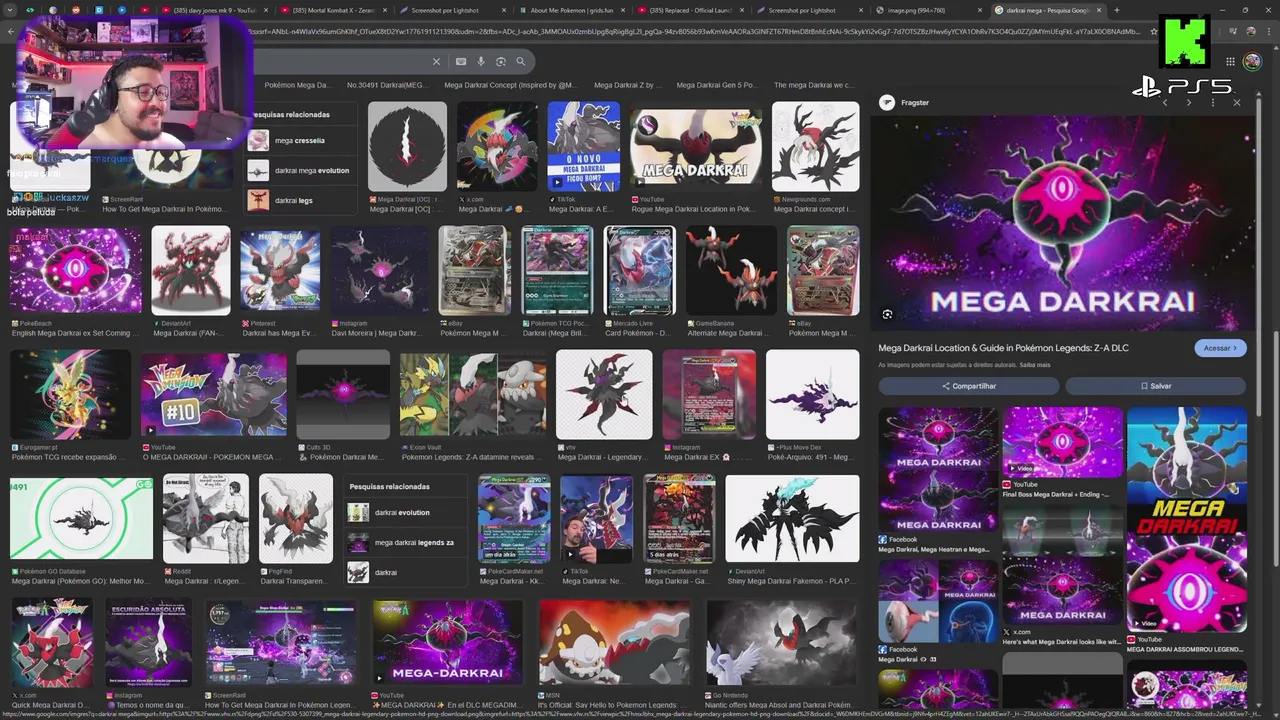Image resolution: width=1280 pixels, height=720 pixels.
Task: Click the Fragster source logo
Action: 886,102
